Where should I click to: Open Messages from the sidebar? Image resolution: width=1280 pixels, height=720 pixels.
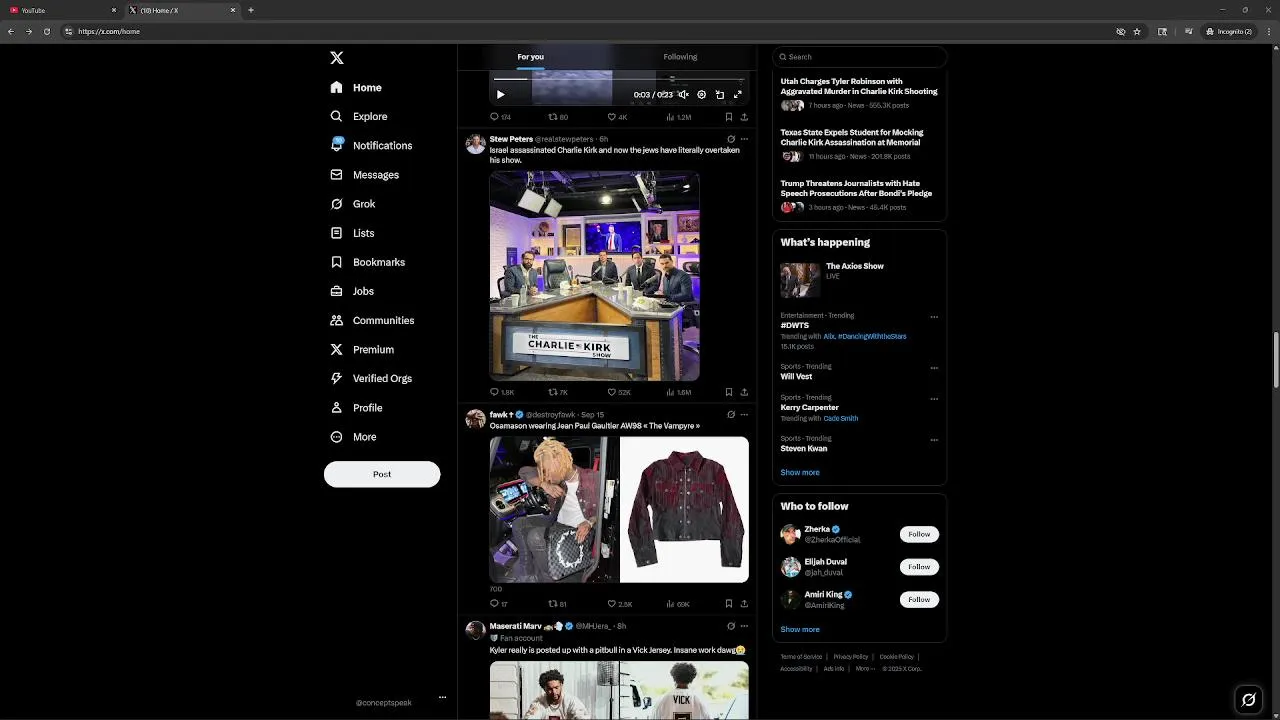coord(364,175)
